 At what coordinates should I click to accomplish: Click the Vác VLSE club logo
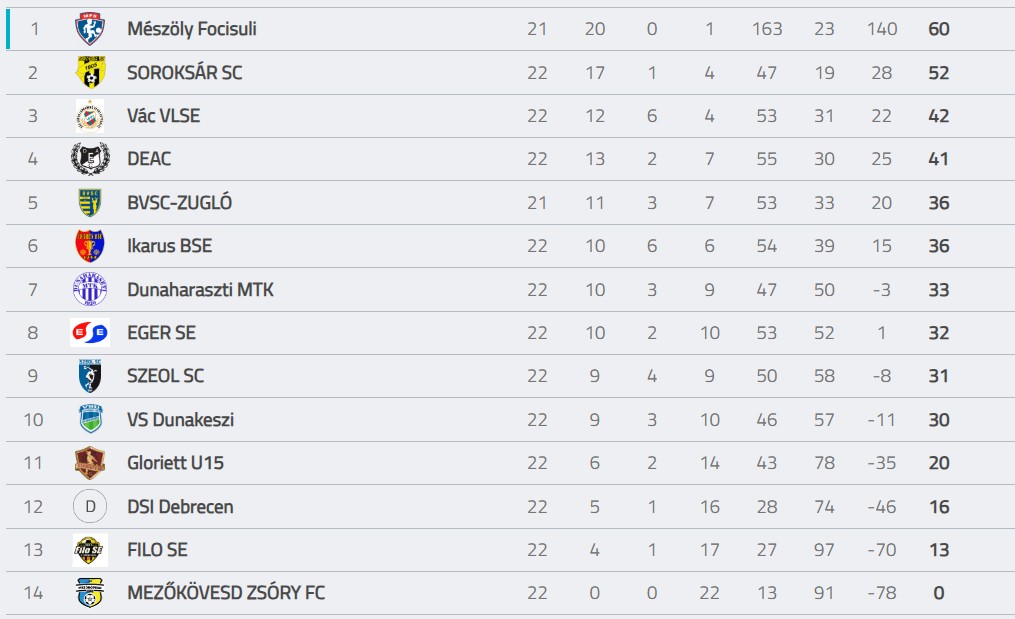click(x=90, y=116)
